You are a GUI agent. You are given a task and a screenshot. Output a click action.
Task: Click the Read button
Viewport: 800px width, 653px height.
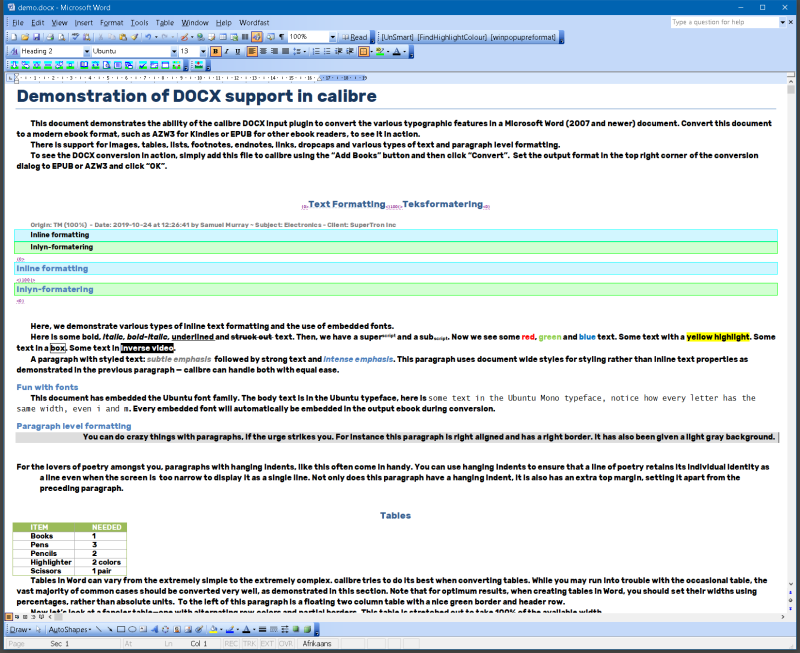(x=354, y=37)
